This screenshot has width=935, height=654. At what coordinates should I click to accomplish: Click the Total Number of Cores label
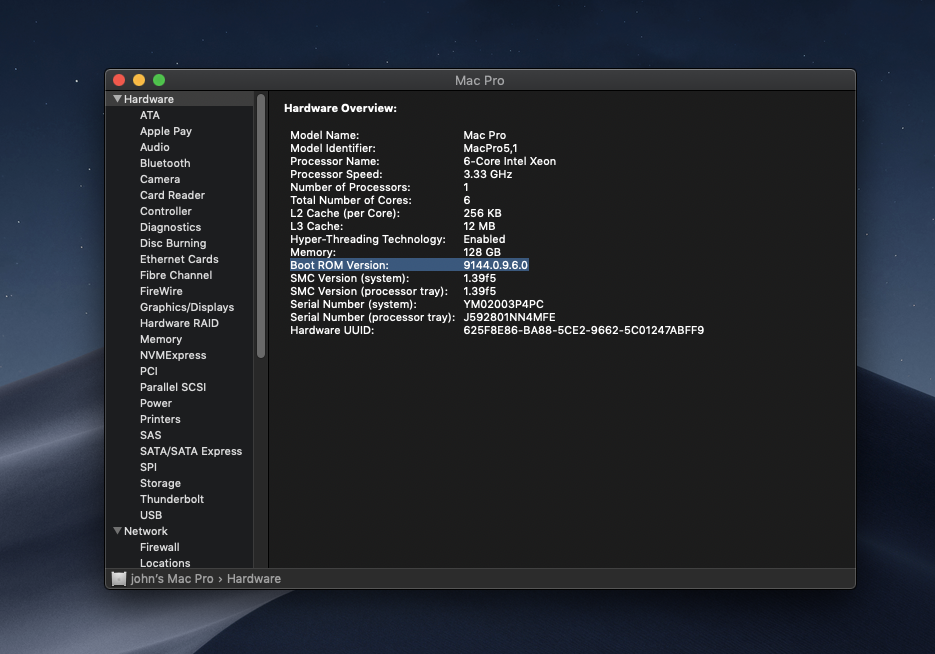[x=351, y=200]
